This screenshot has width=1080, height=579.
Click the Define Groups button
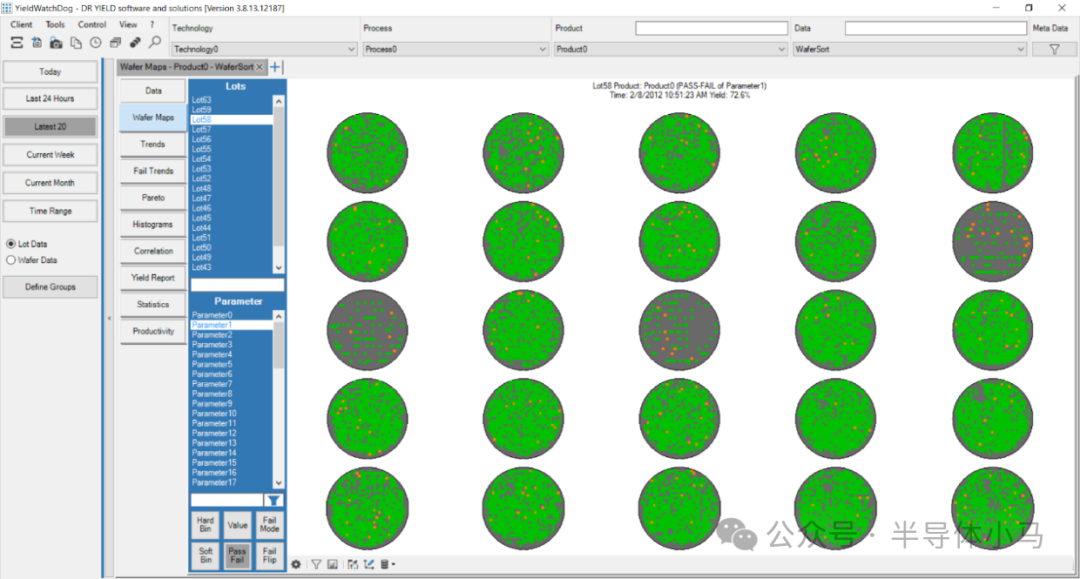point(50,287)
